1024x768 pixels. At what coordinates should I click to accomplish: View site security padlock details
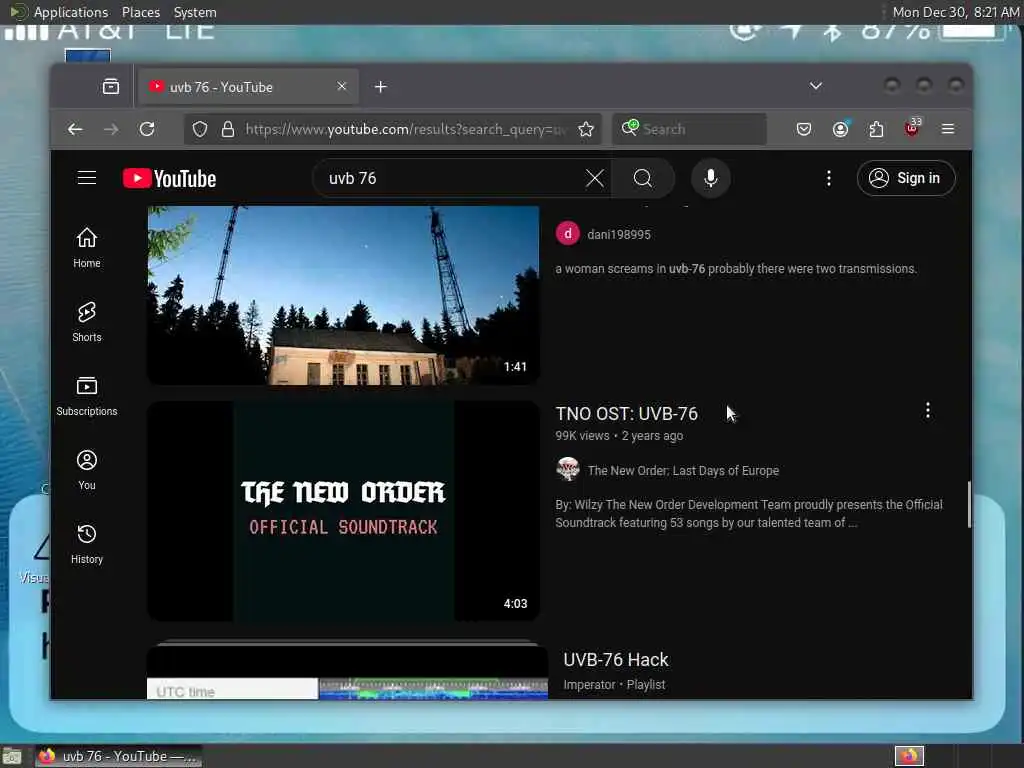(227, 129)
